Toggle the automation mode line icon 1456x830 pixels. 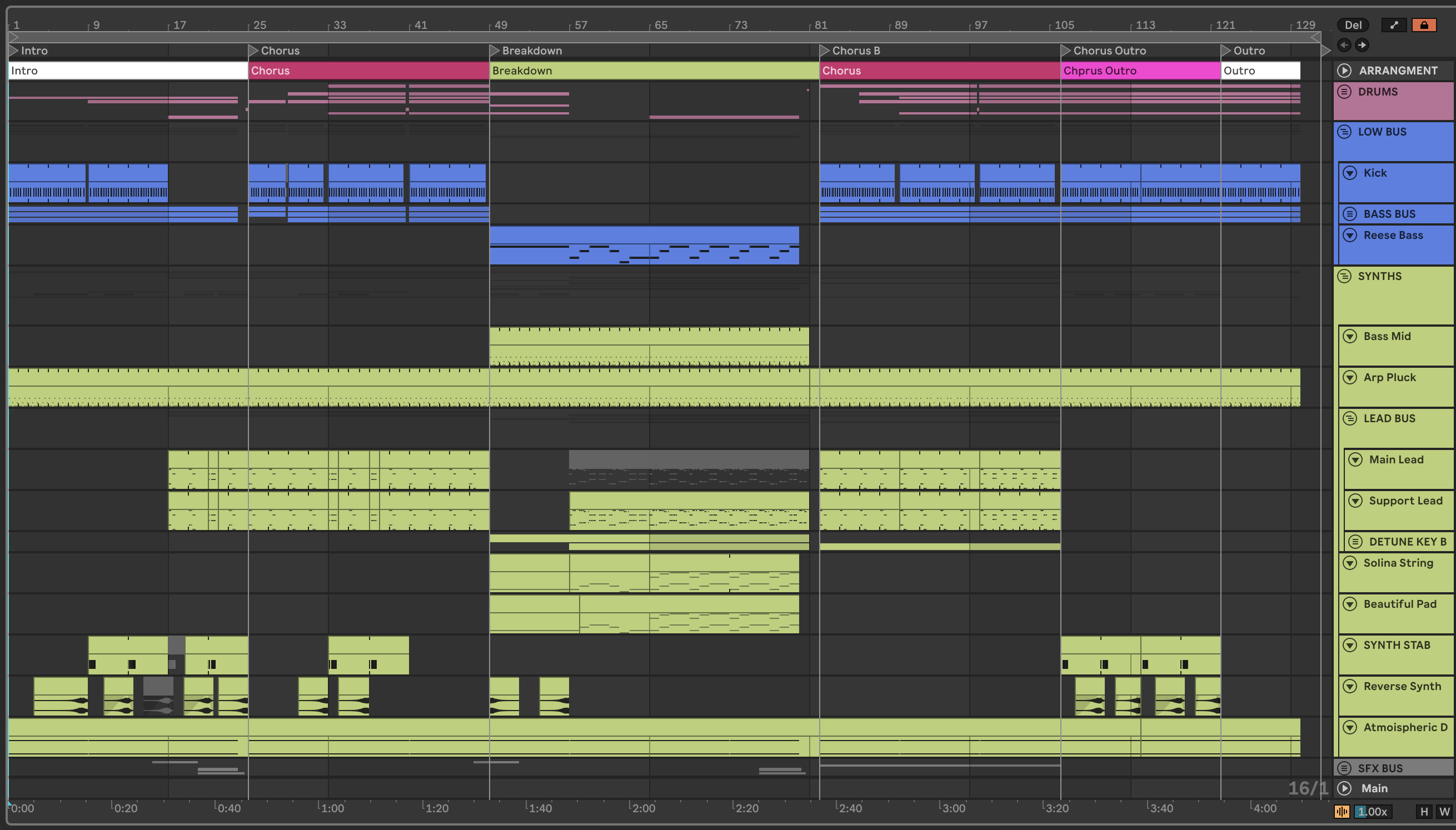pyautogui.click(x=1394, y=25)
